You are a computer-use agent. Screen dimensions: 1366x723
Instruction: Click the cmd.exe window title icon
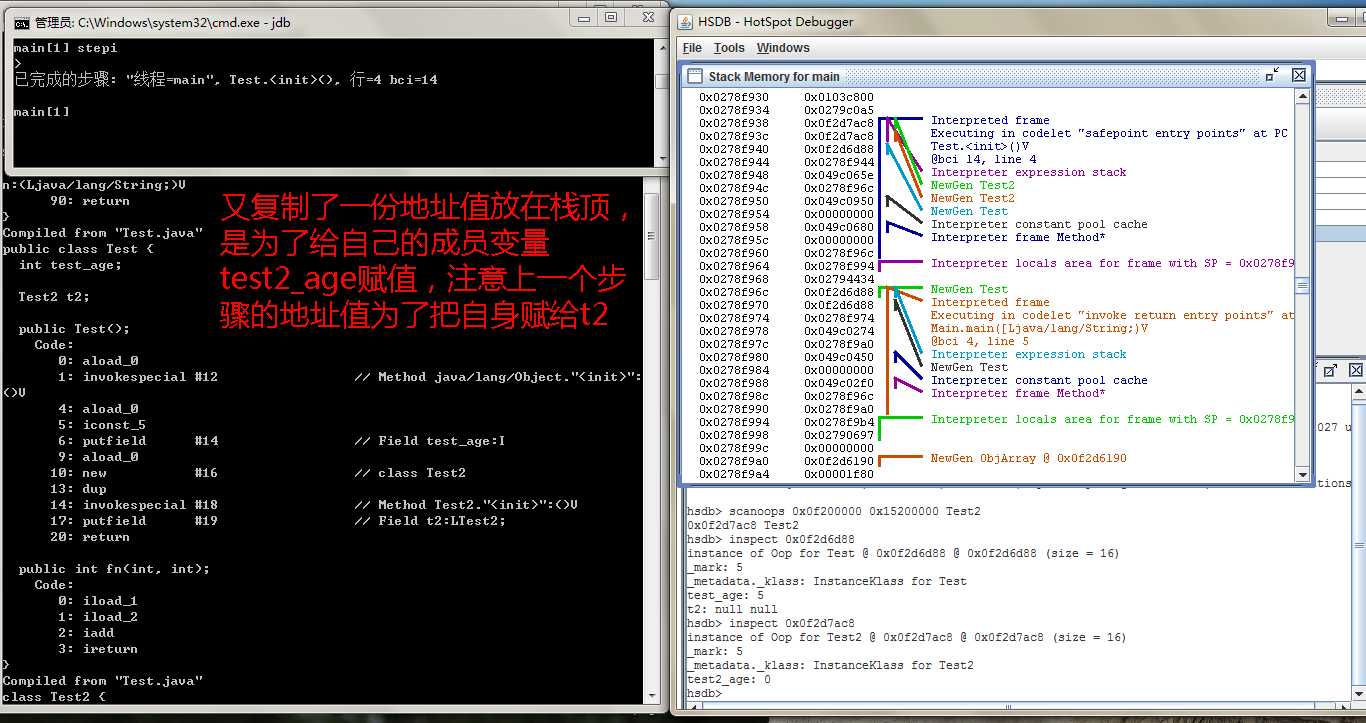click(x=20, y=21)
